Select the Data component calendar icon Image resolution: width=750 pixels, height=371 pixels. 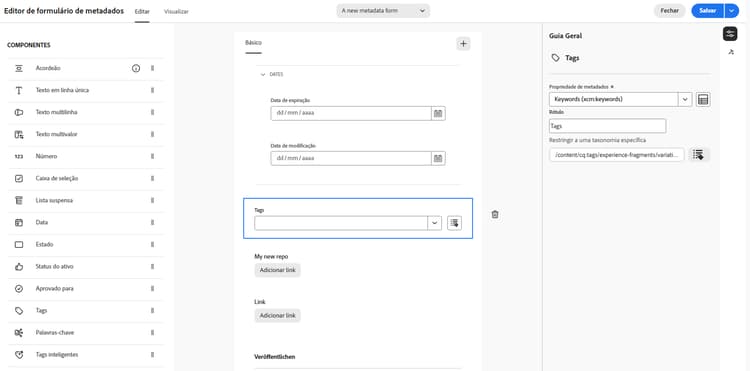click(19, 222)
